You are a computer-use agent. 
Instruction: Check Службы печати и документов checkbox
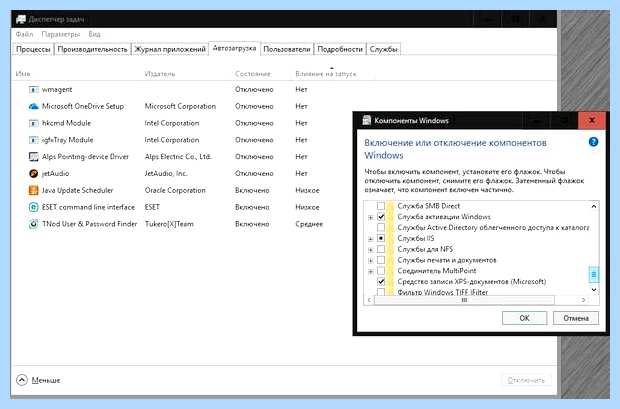point(381,260)
